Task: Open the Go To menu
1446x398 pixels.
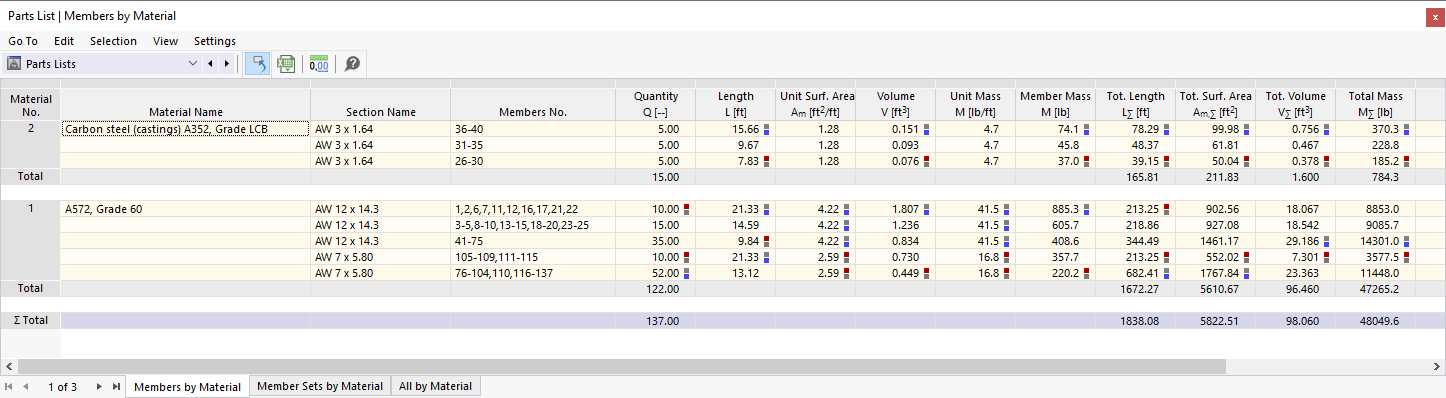Action: click(23, 41)
